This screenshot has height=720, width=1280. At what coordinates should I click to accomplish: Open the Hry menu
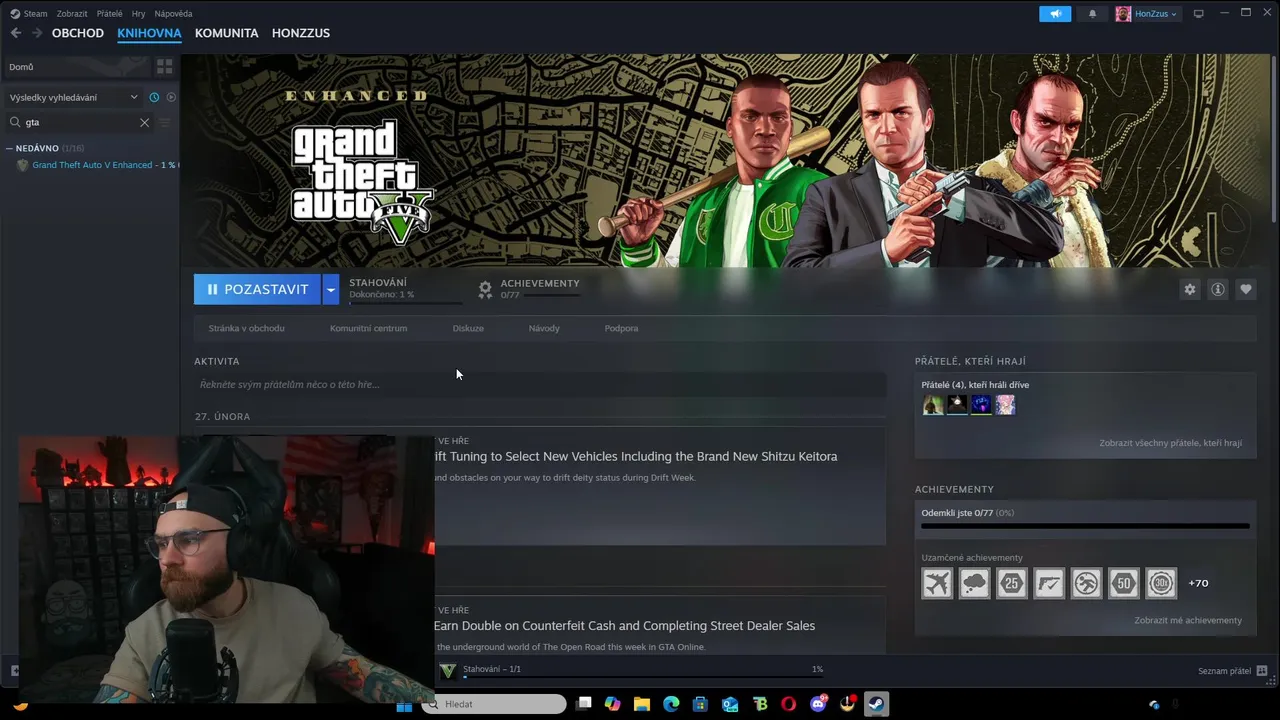[138, 14]
